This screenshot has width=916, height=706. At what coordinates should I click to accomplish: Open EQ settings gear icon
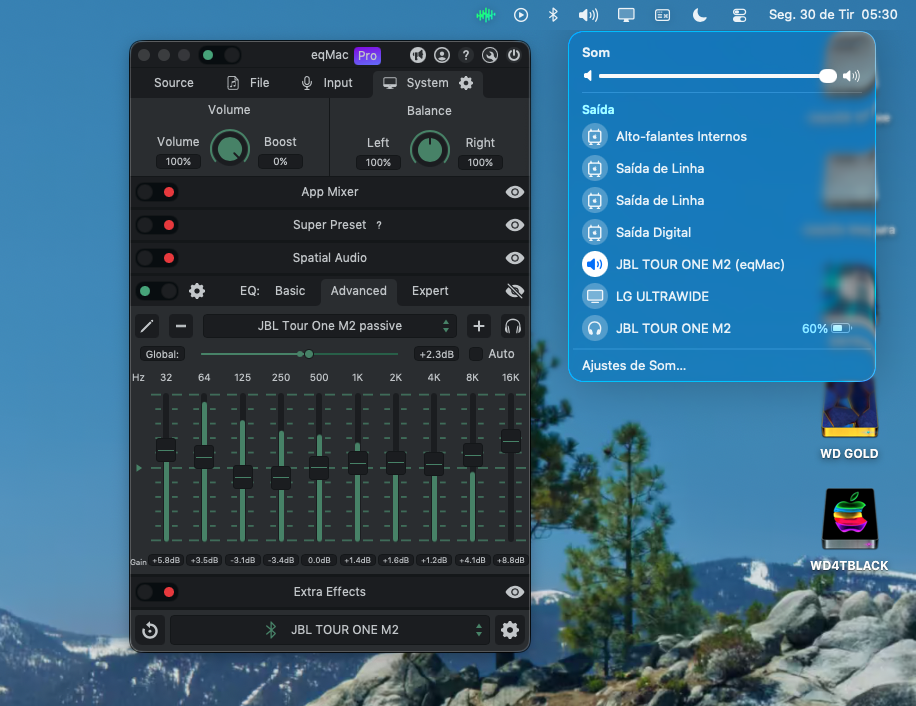[x=197, y=291]
